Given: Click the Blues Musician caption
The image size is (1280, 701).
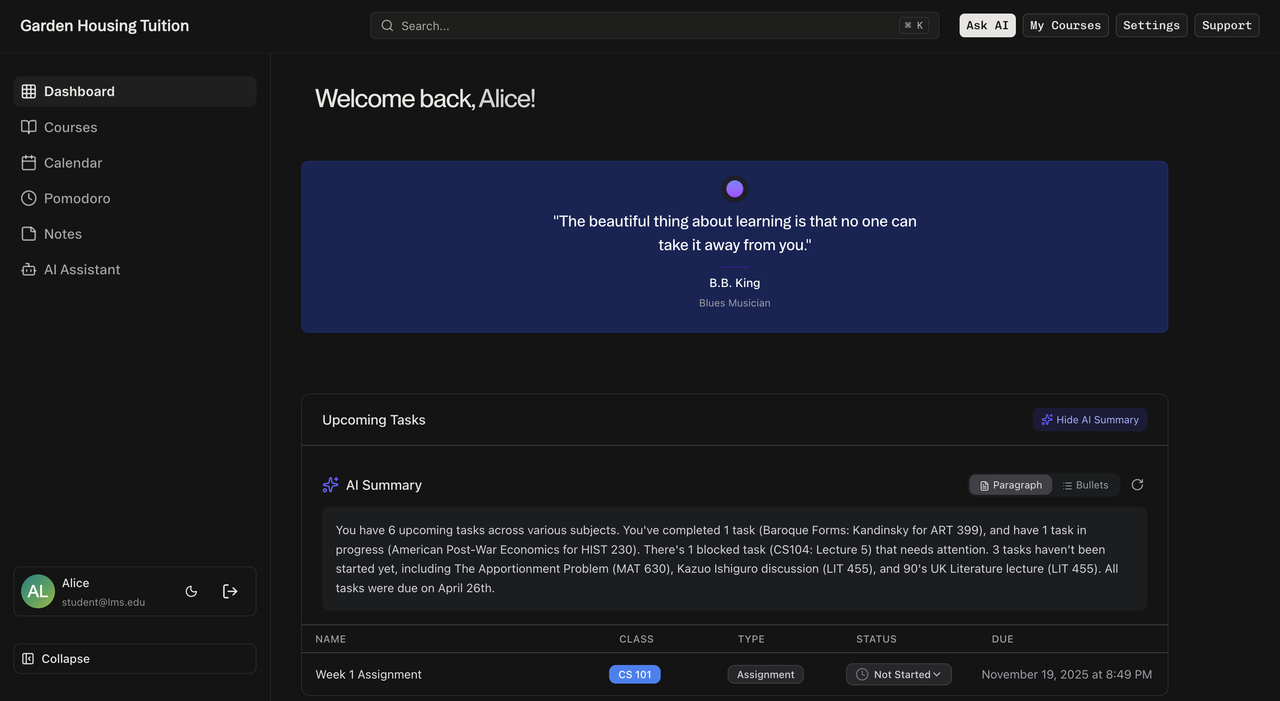Looking at the screenshot, I should [x=735, y=303].
